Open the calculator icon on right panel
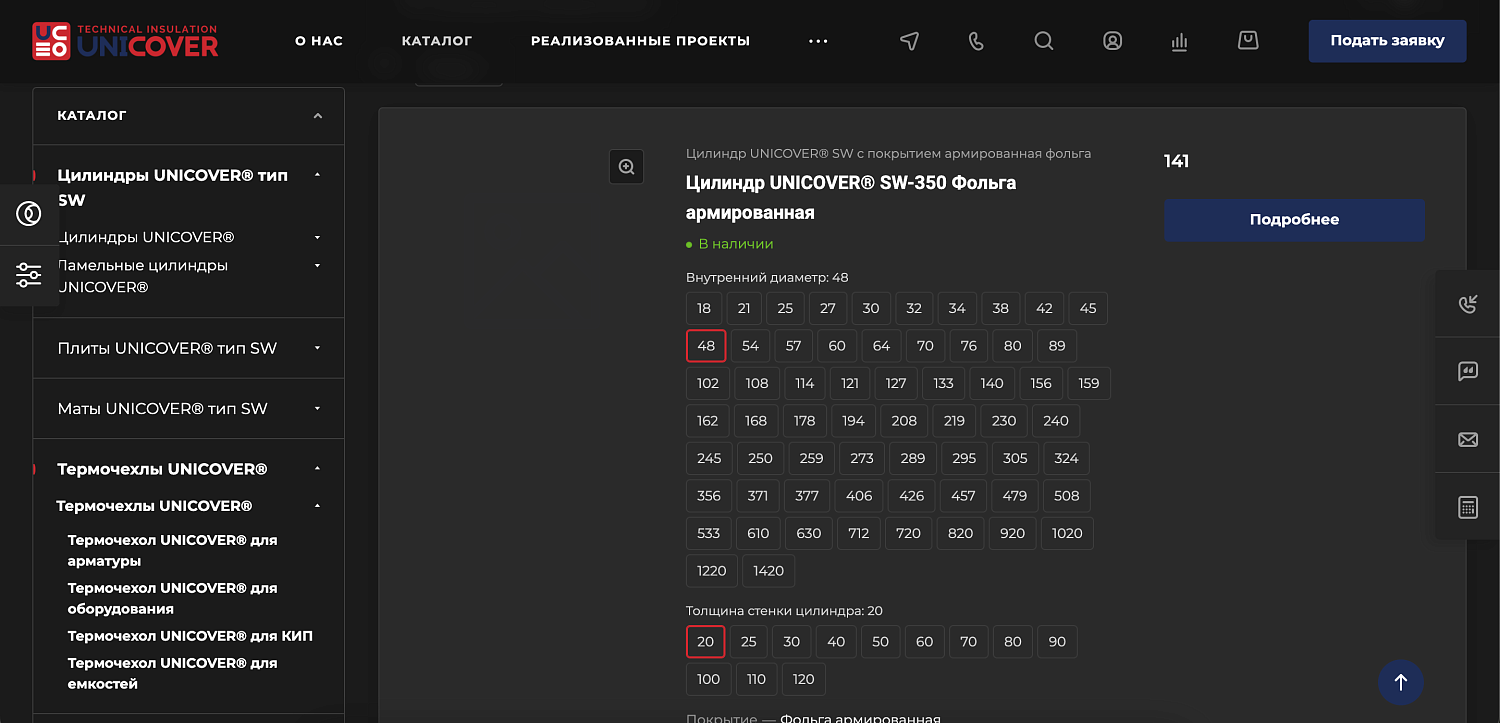1500x723 pixels. [1468, 507]
